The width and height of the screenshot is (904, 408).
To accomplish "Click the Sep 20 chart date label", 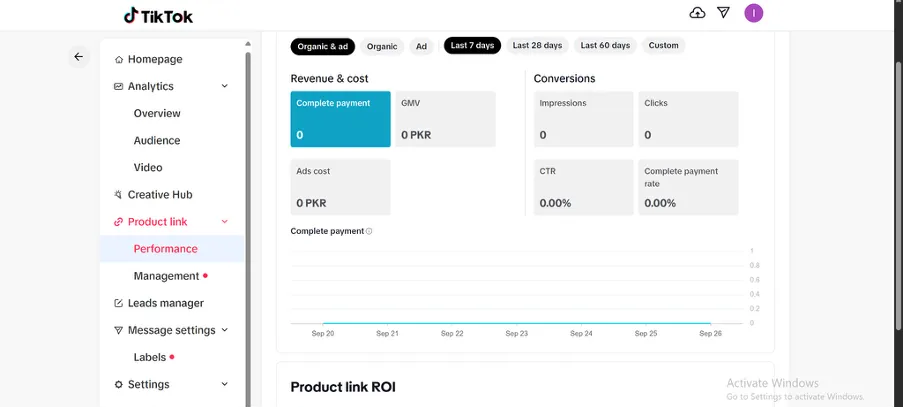I will tap(323, 334).
